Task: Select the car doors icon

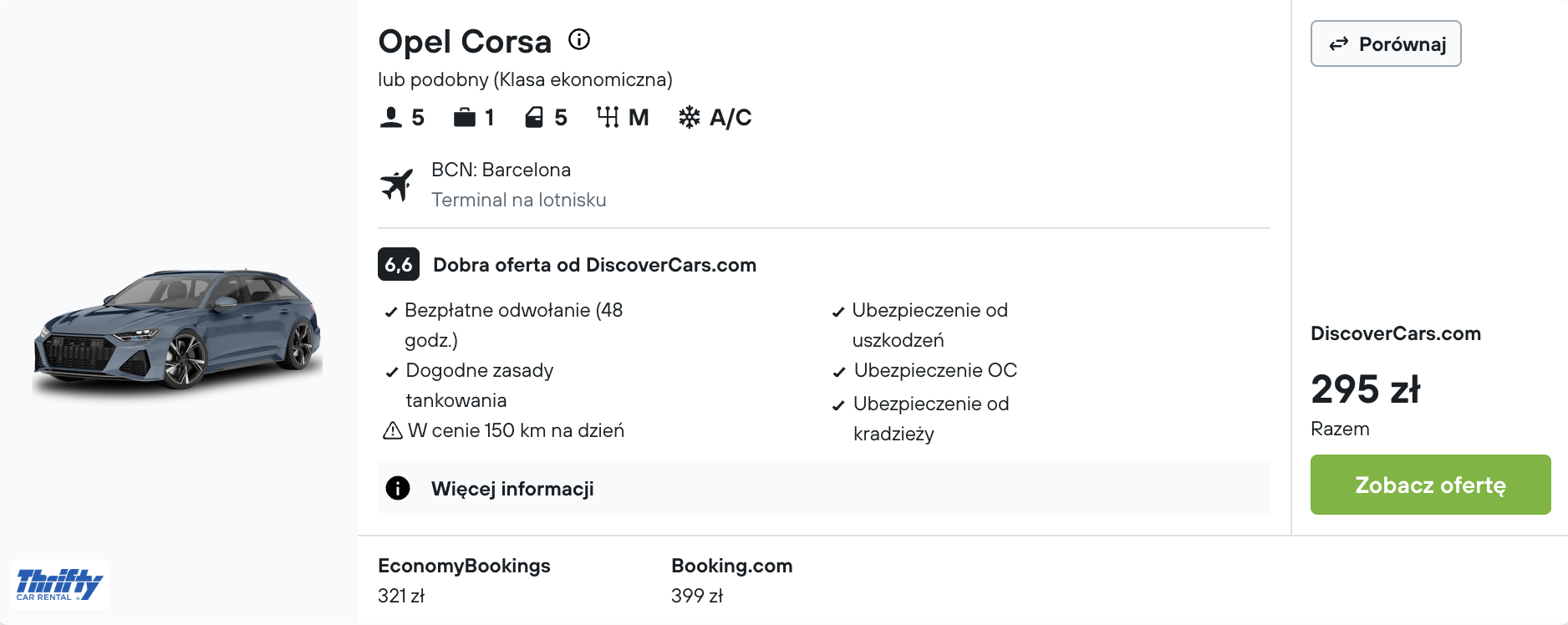Action: (534, 117)
